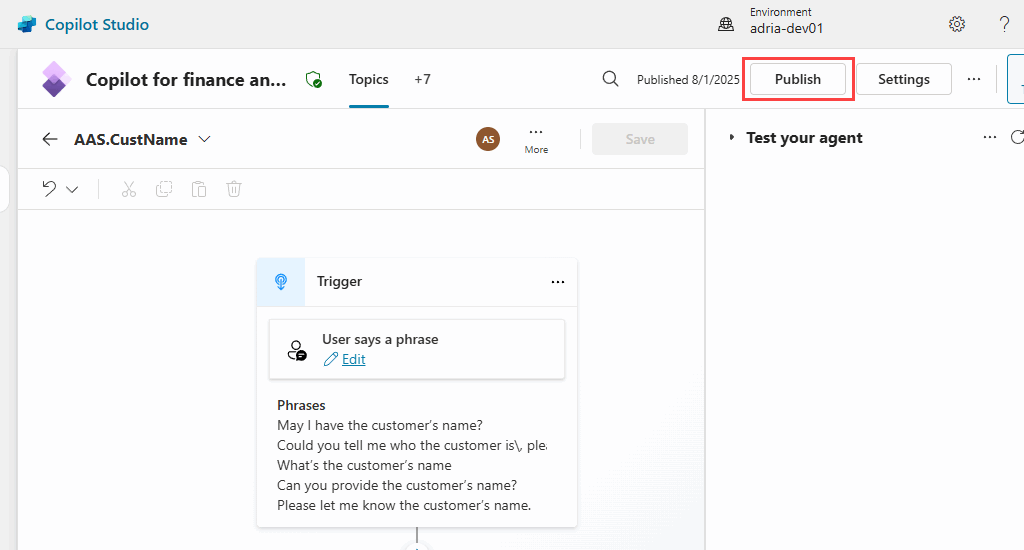
Task: Open the +7 more tabs menu
Action: click(x=423, y=79)
